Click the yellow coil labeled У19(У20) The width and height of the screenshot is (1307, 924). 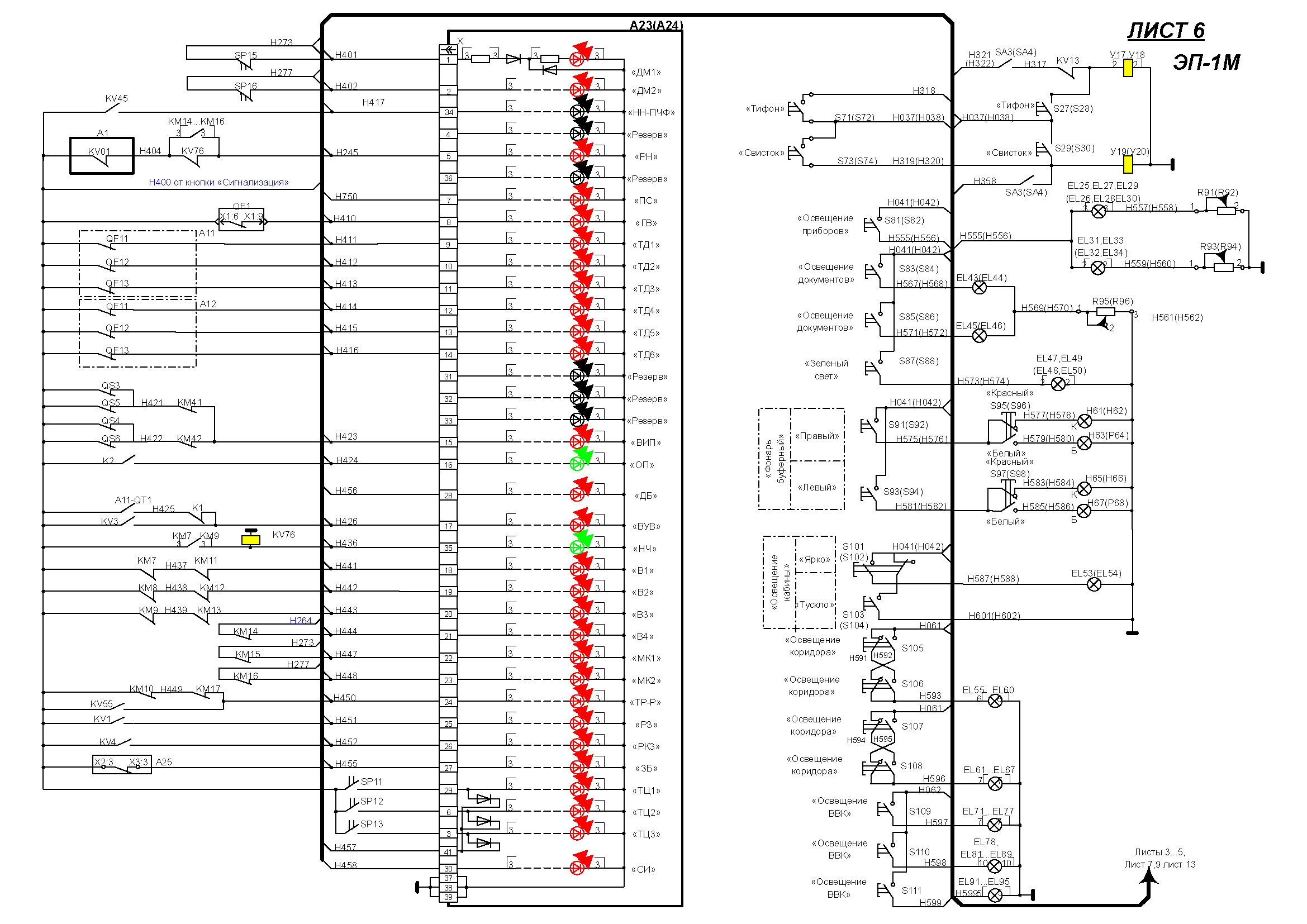click(x=1128, y=165)
